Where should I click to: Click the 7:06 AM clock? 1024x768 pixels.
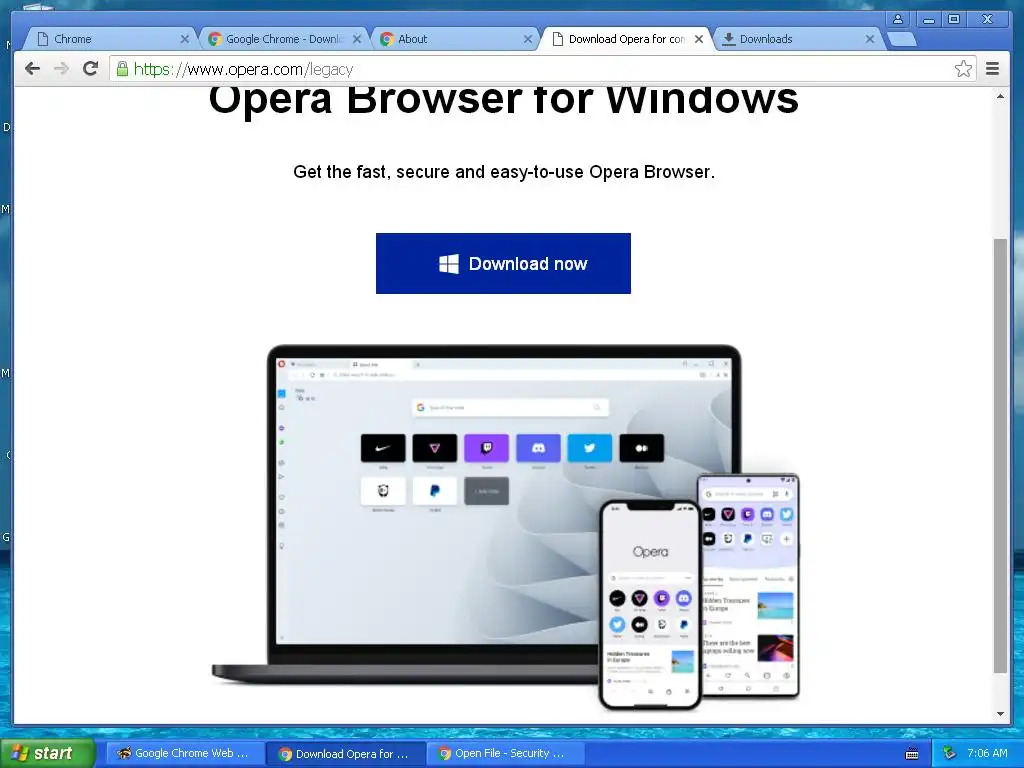point(987,753)
